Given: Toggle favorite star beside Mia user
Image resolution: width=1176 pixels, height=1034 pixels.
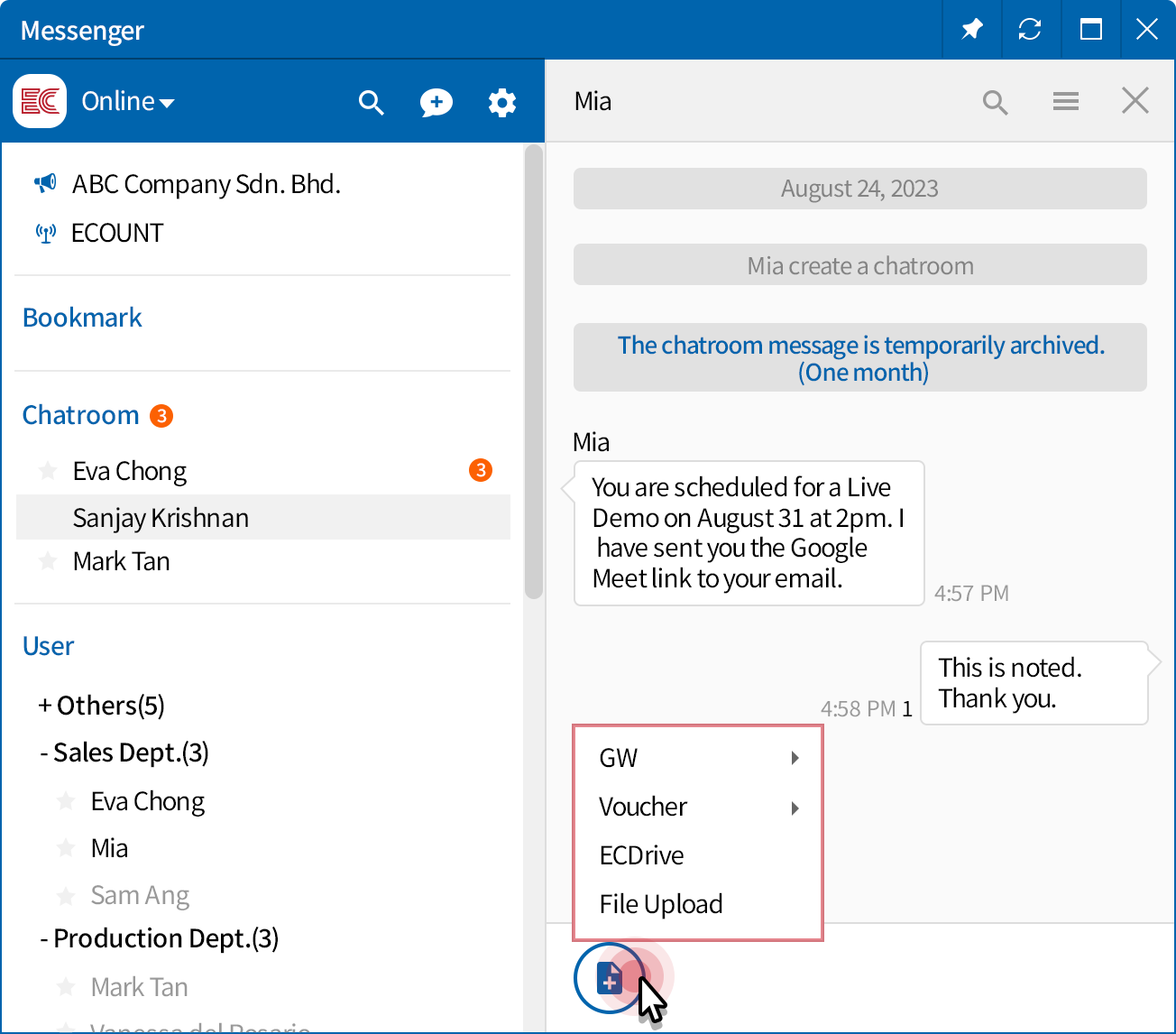Looking at the screenshot, I should pyautogui.click(x=66, y=848).
